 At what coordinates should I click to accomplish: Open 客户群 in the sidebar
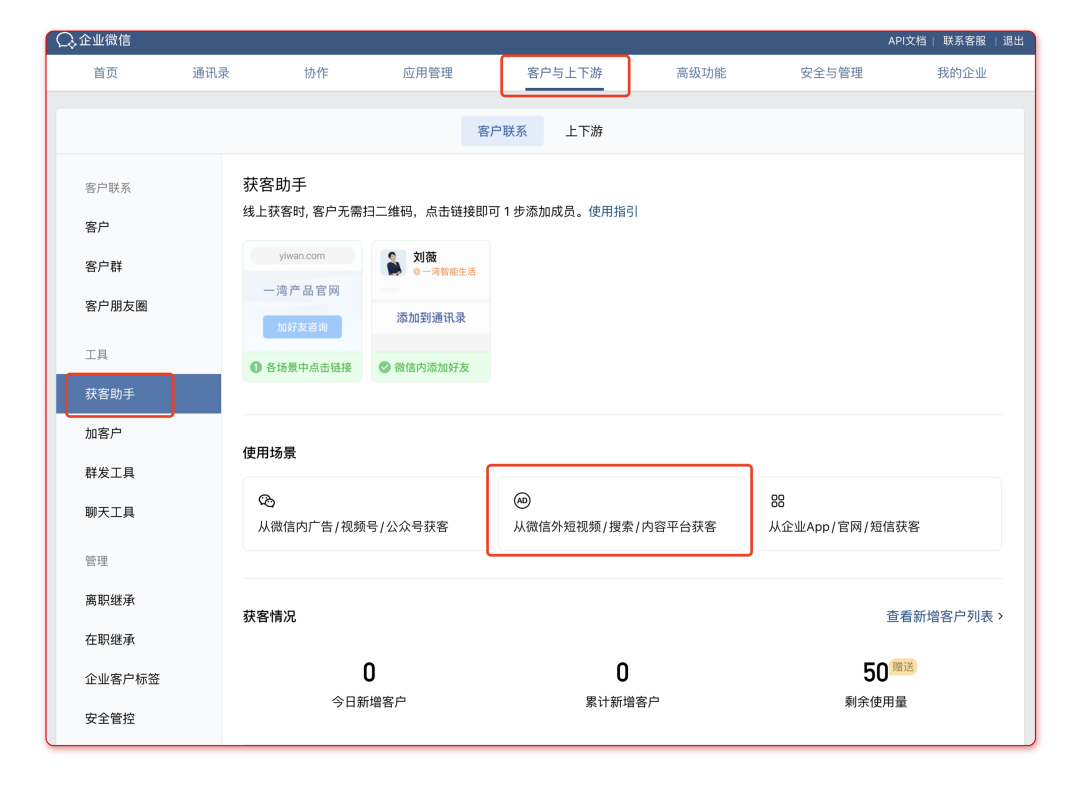104,267
